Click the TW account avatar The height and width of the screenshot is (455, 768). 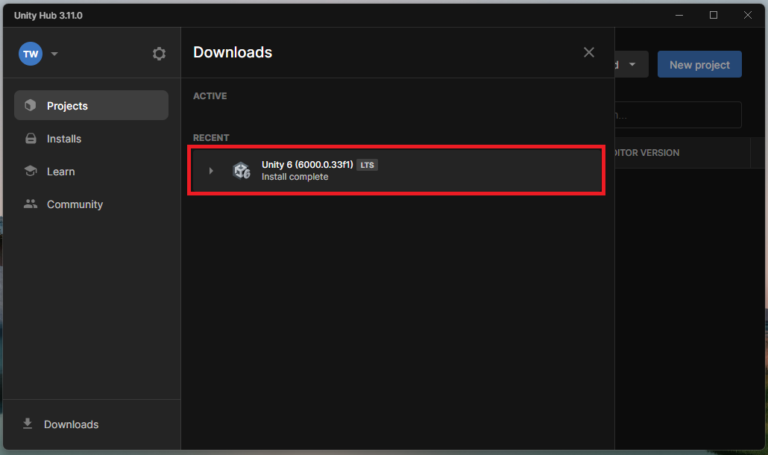pyautogui.click(x=30, y=54)
